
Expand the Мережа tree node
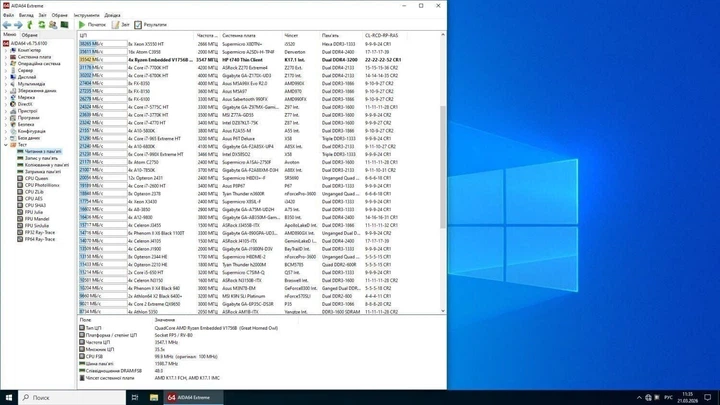6,97
